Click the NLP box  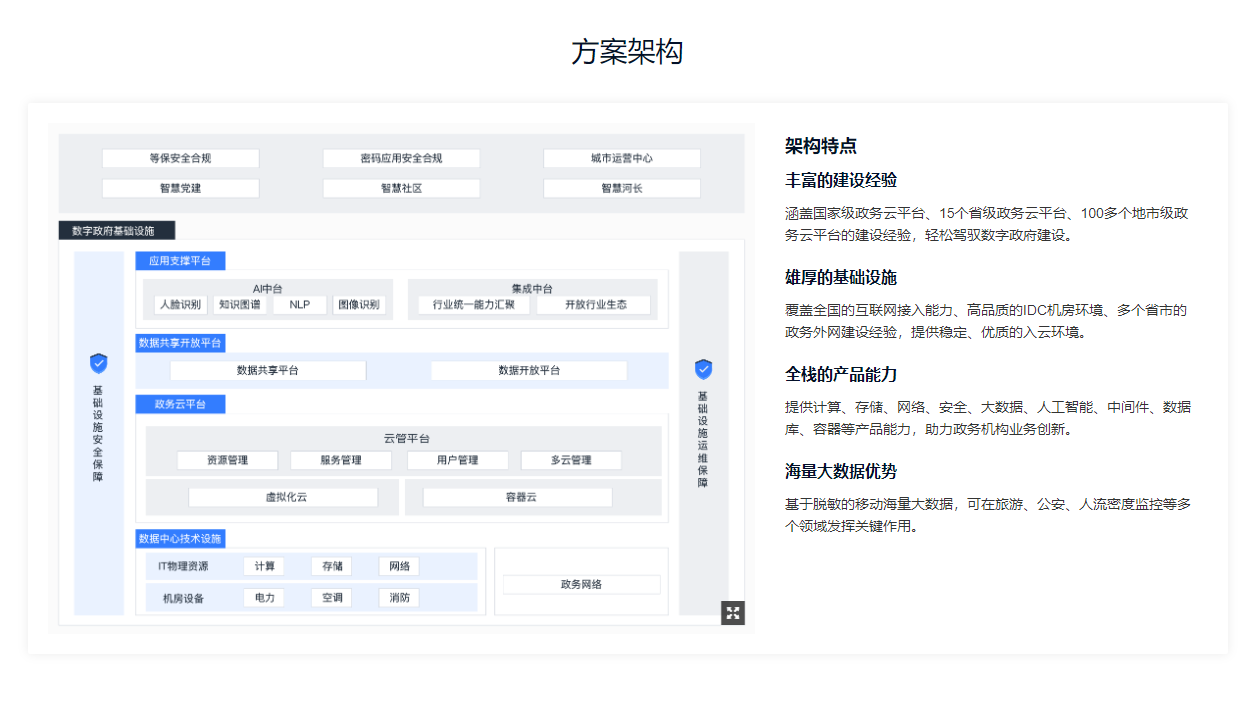click(300, 305)
